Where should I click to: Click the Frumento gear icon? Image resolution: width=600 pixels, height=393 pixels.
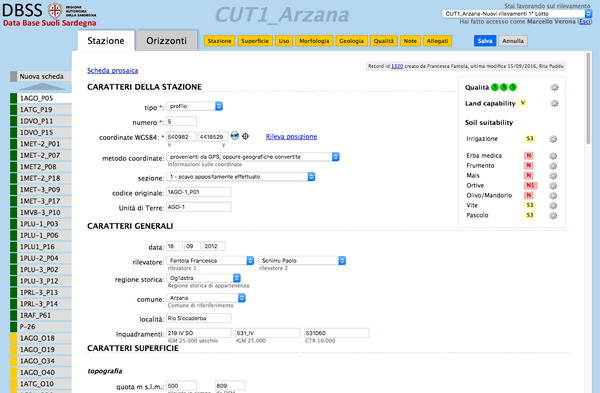553,166
